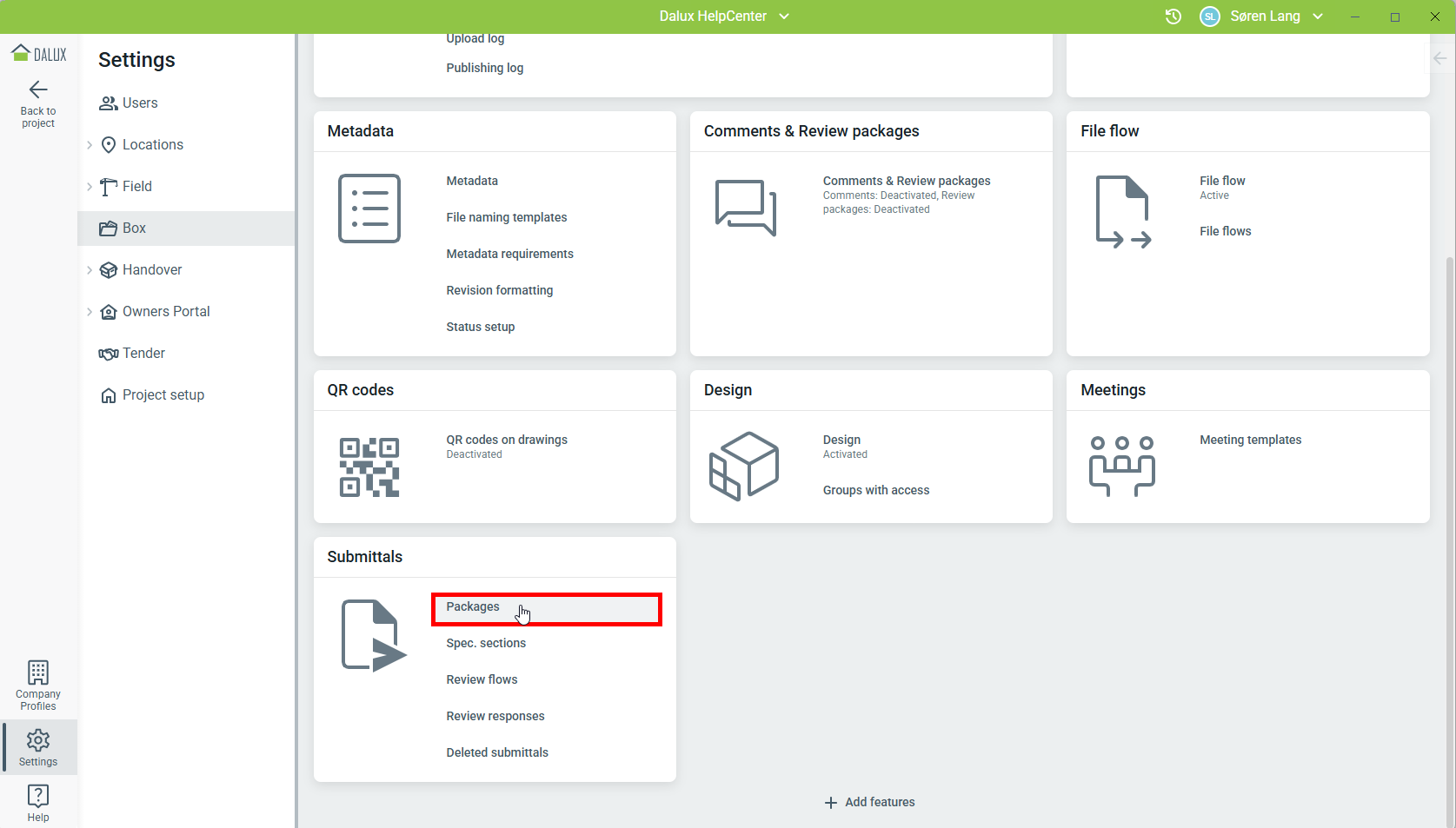Open the Dalux HelpCenter project dropdown
Image resolution: width=1456 pixels, height=828 pixels.
(x=723, y=17)
